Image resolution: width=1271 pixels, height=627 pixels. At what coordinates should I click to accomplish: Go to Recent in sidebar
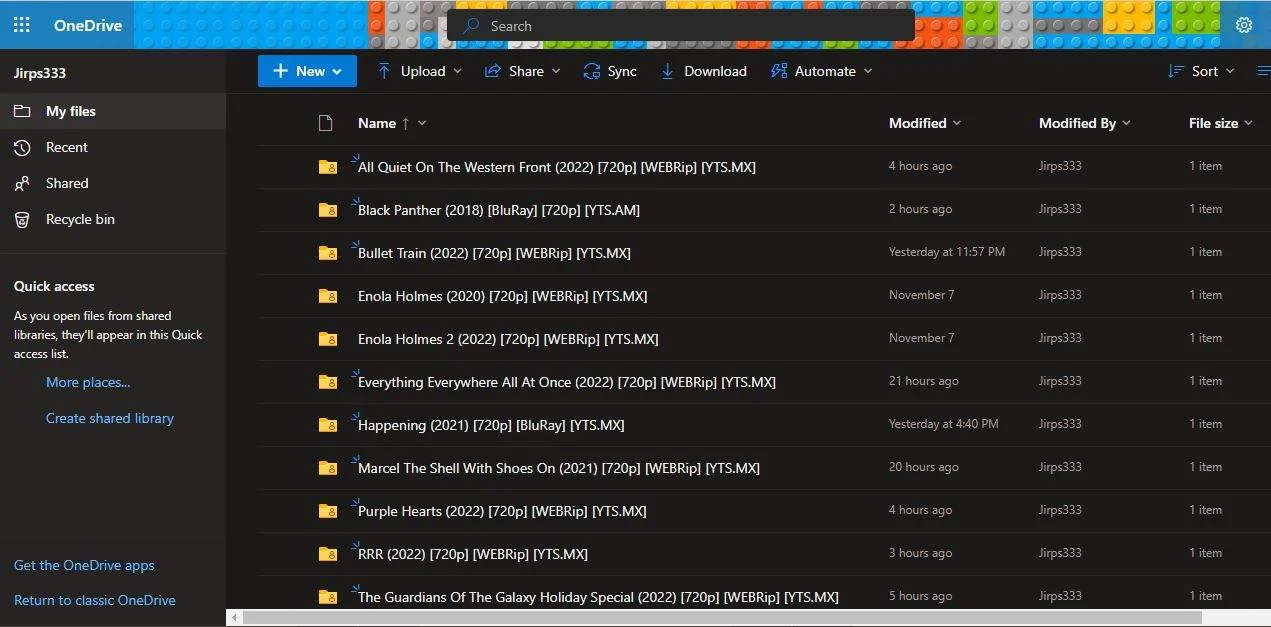click(113, 147)
